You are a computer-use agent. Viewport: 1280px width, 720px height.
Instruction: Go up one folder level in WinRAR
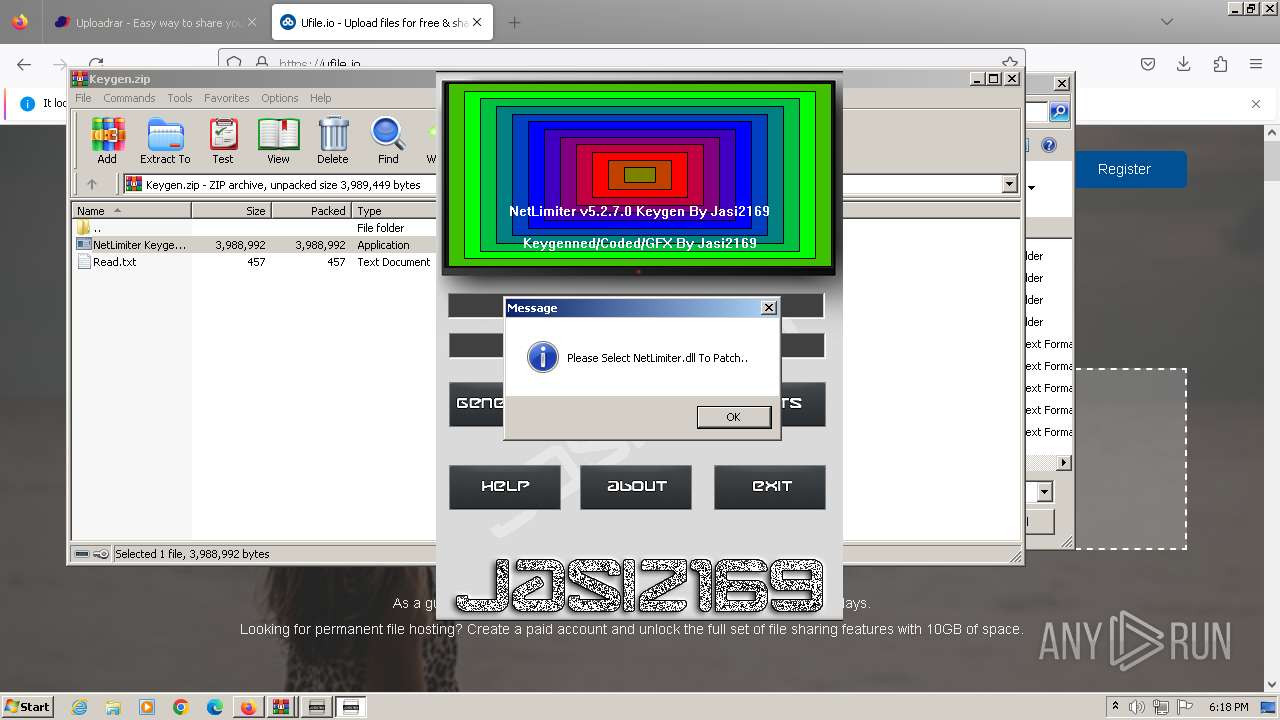92,184
